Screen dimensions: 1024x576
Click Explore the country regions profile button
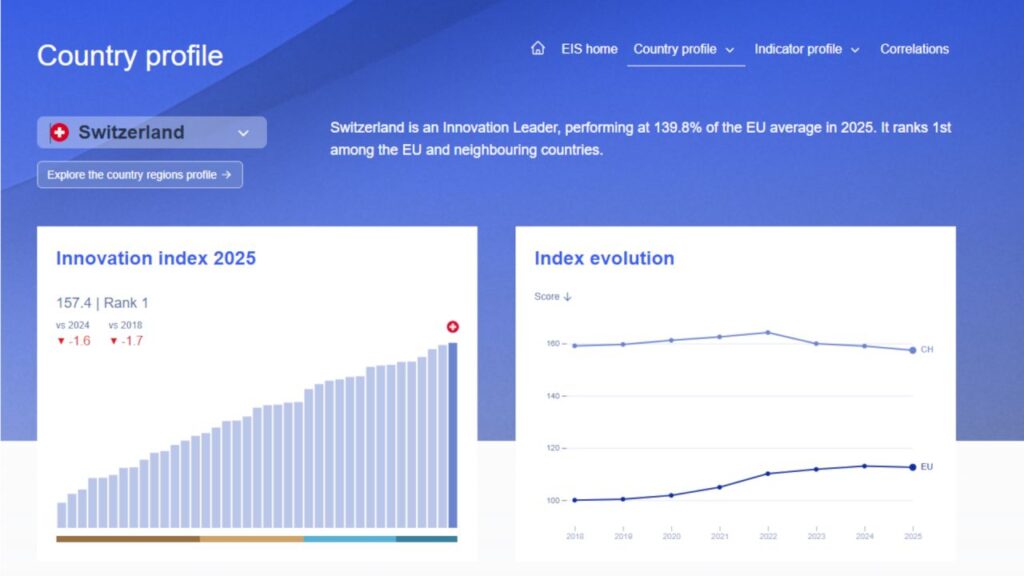click(139, 175)
